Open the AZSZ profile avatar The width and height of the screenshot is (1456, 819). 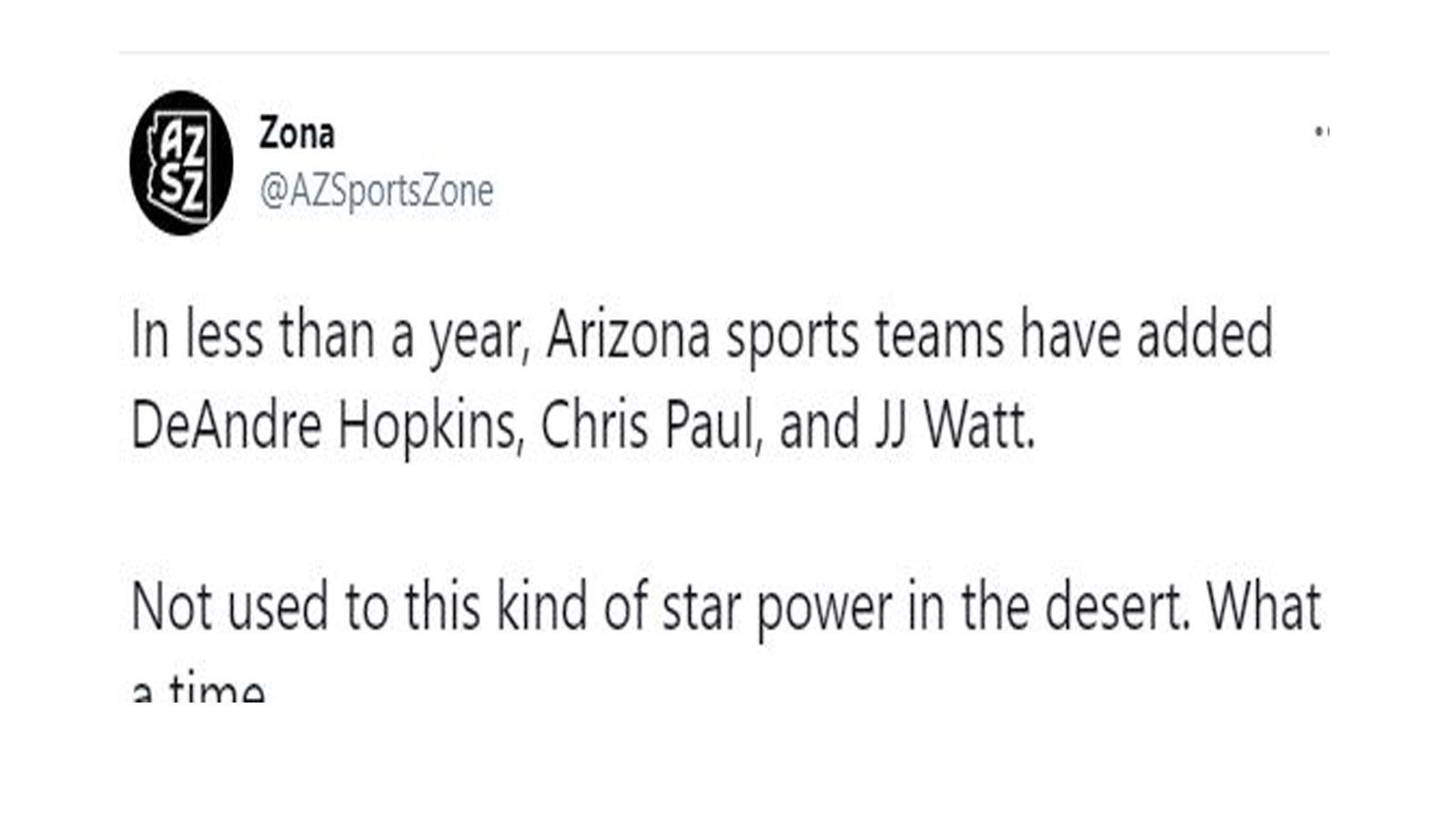(181, 163)
